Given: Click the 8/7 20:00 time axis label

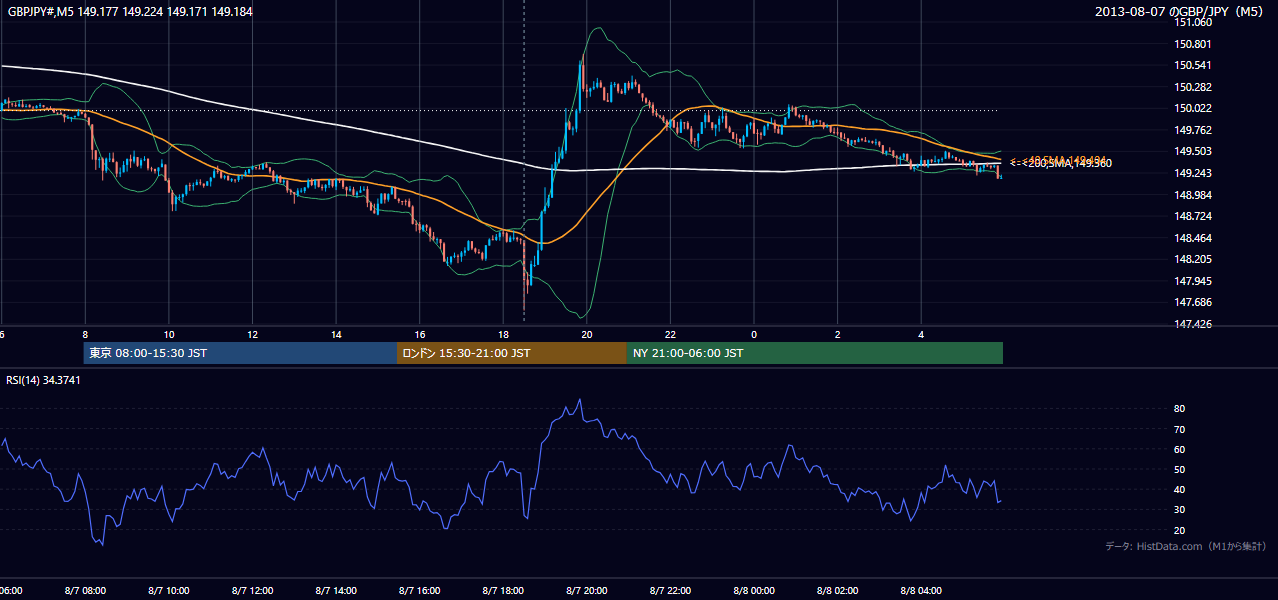Looking at the screenshot, I should (587, 591).
